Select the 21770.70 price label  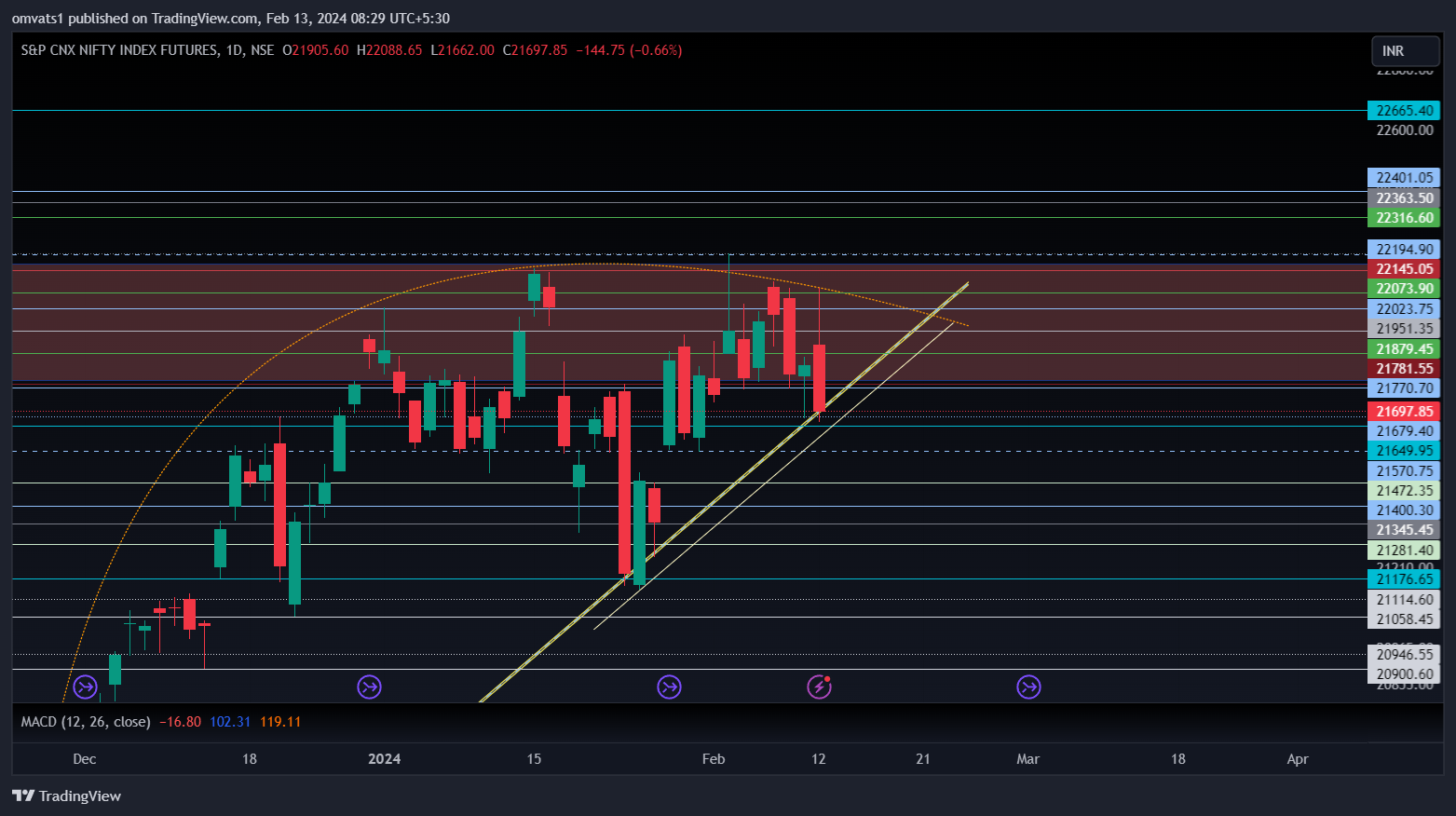click(x=1403, y=388)
